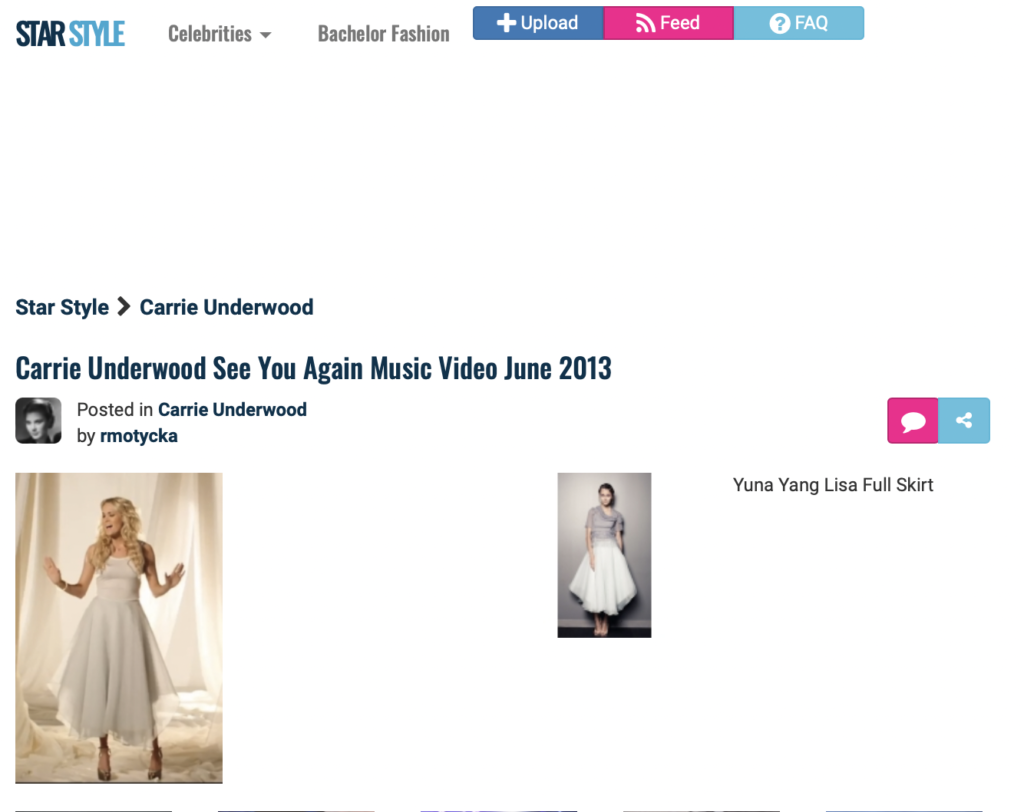
Task: Click the post title heading
Action: pos(313,368)
